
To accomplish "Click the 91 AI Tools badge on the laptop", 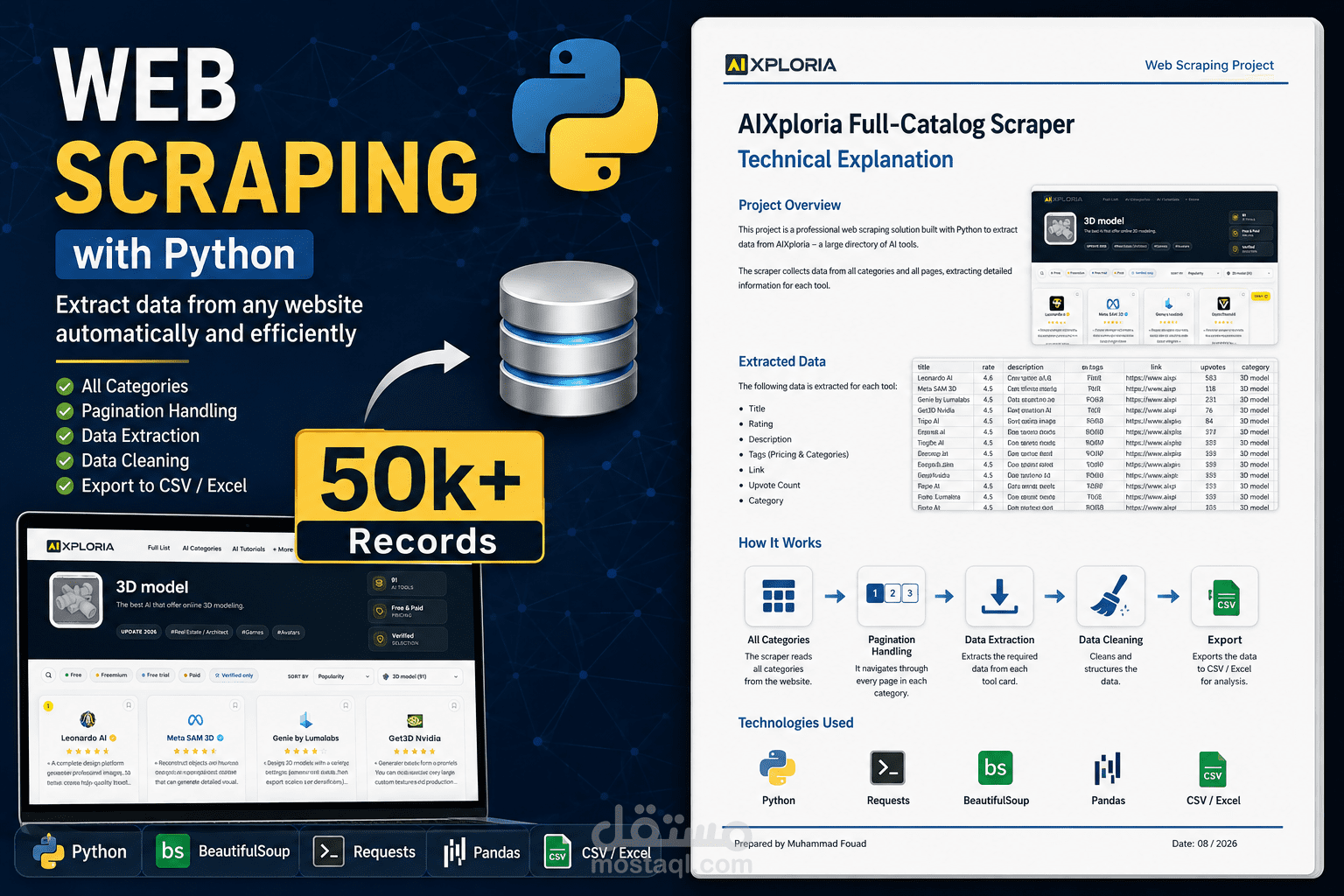I will pyautogui.click(x=408, y=583).
